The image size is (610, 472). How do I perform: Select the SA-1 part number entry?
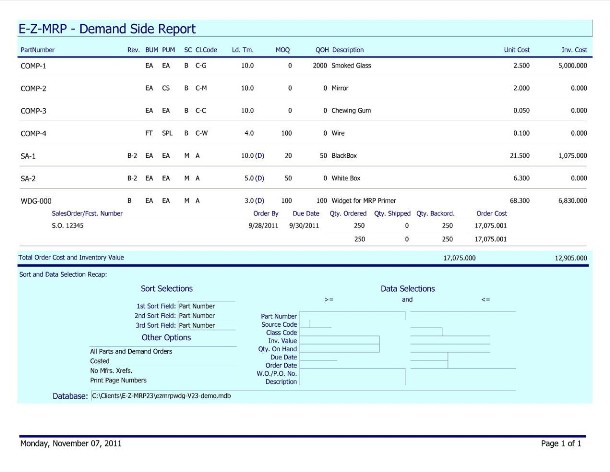coord(28,156)
